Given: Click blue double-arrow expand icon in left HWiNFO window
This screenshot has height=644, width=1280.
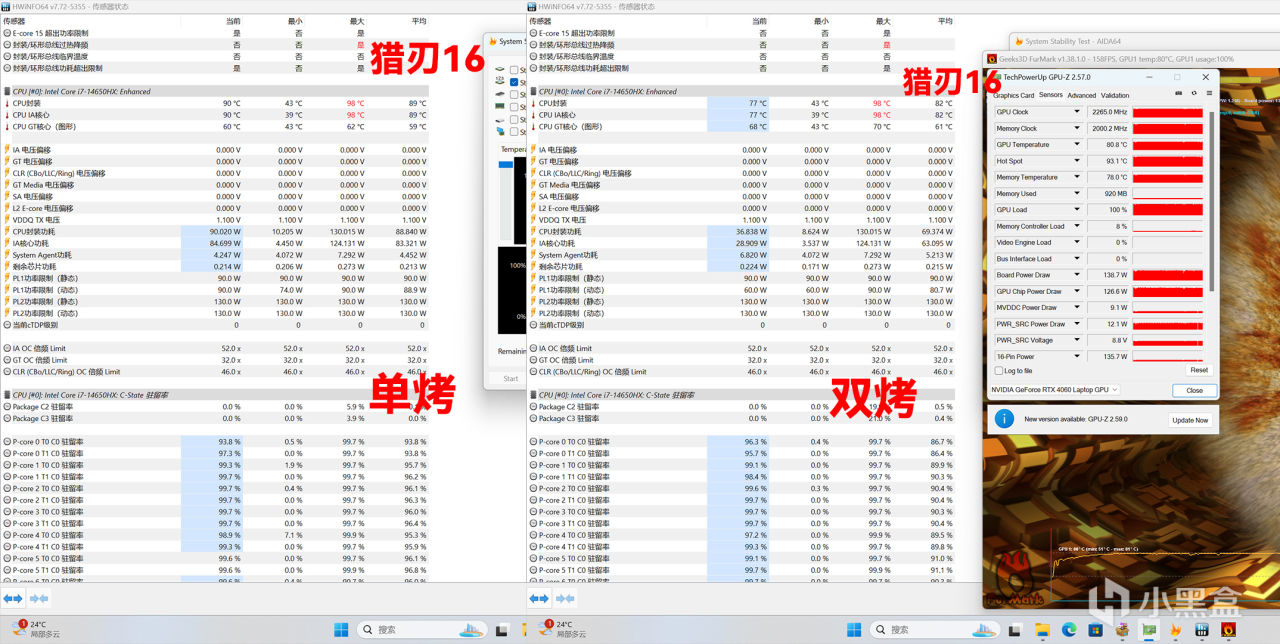Looking at the screenshot, I should [12, 598].
